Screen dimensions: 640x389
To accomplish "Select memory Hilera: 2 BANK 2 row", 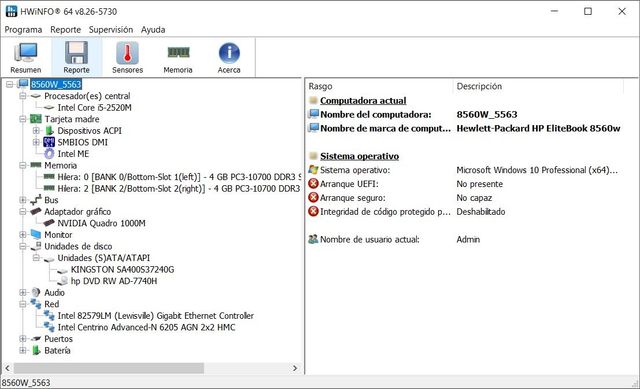I will 179,188.
